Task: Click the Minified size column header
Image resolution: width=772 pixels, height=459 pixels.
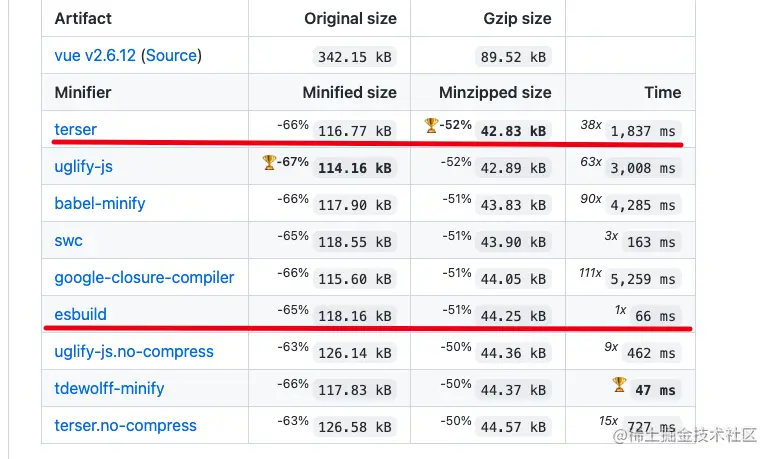Action: click(350, 93)
